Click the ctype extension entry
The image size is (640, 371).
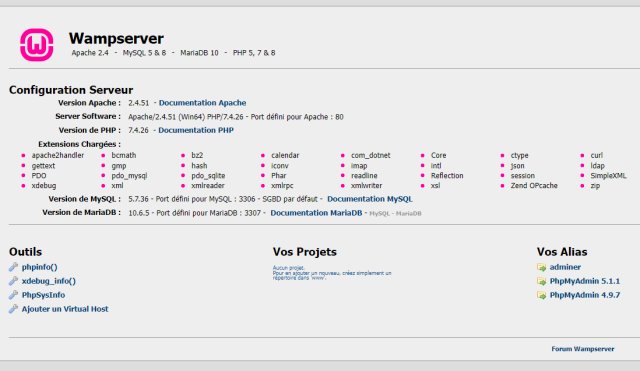(519, 156)
